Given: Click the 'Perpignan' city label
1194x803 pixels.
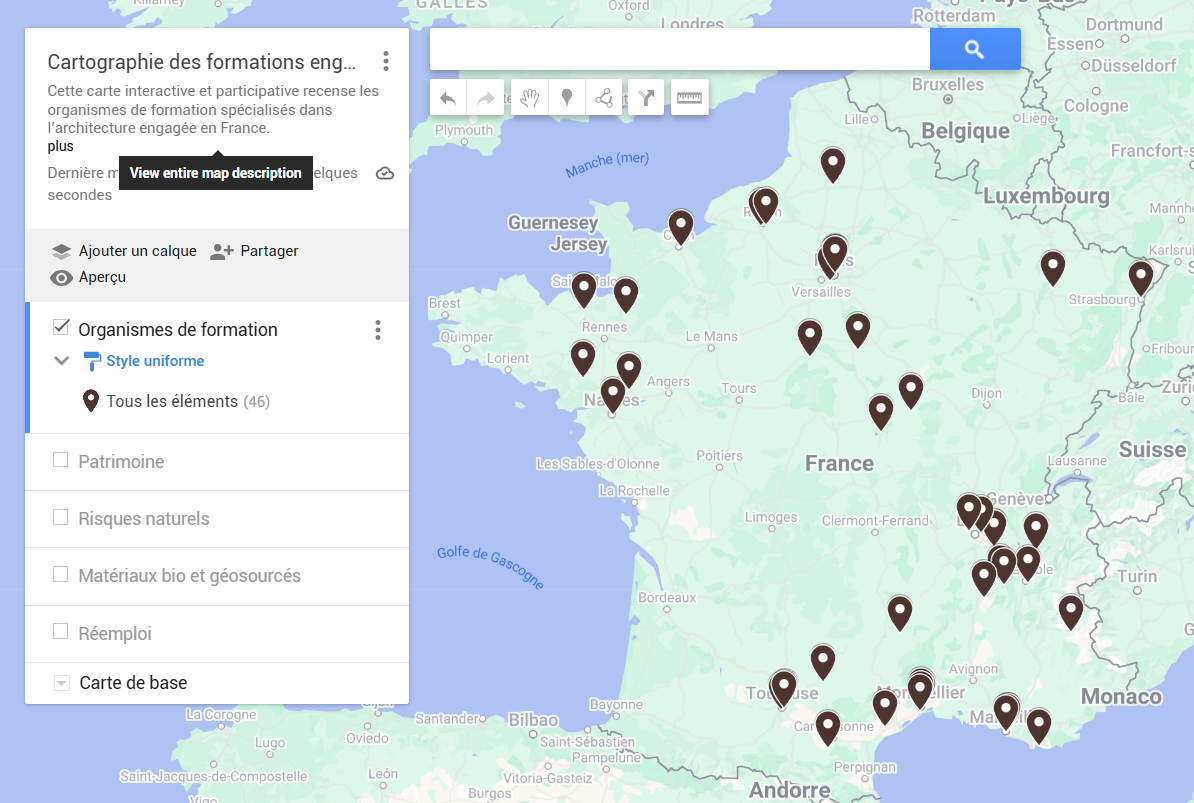Looking at the screenshot, I should pyautogui.click(x=865, y=767).
